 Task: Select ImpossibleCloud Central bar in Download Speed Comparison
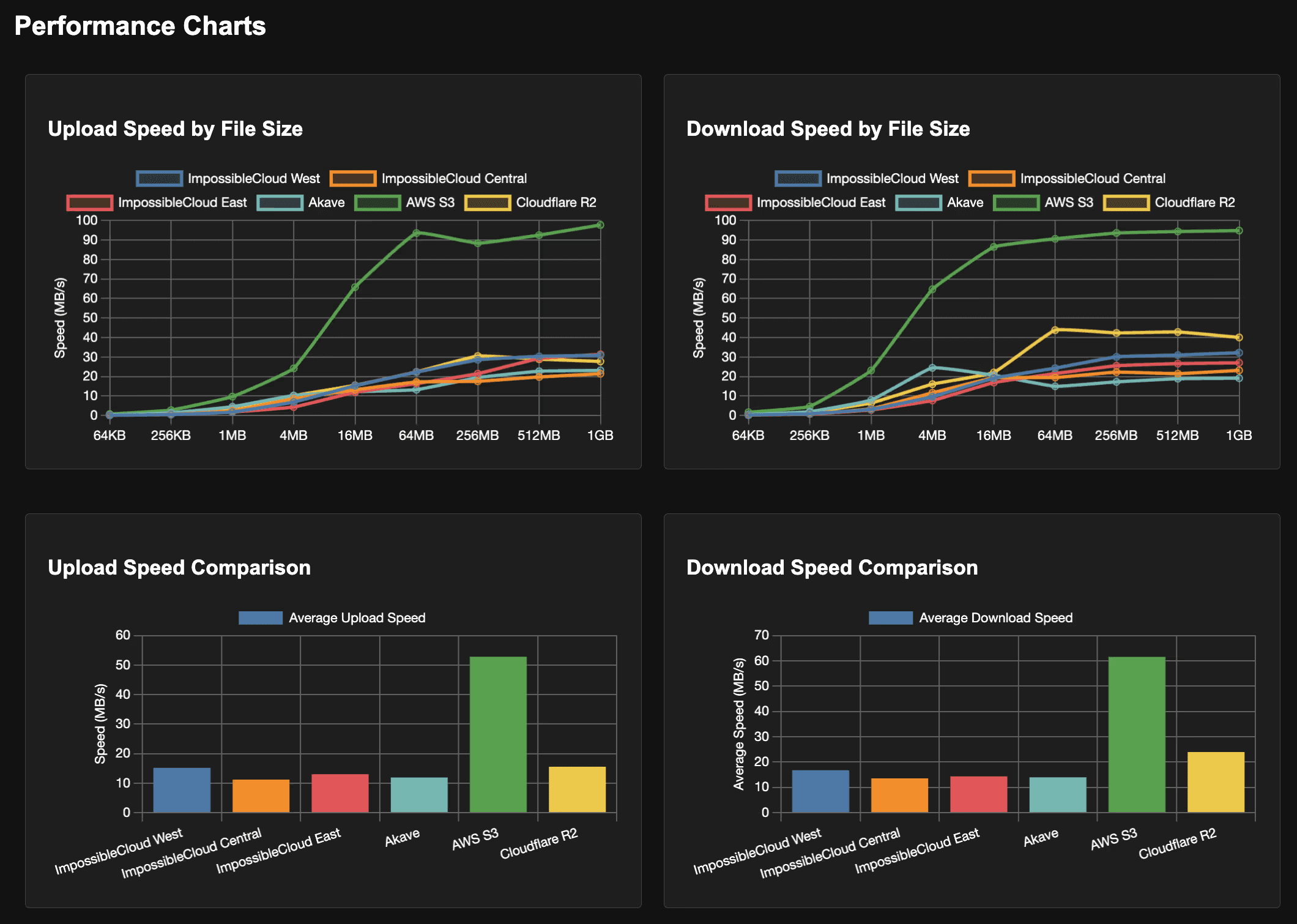pyautogui.click(x=899, y=795)
